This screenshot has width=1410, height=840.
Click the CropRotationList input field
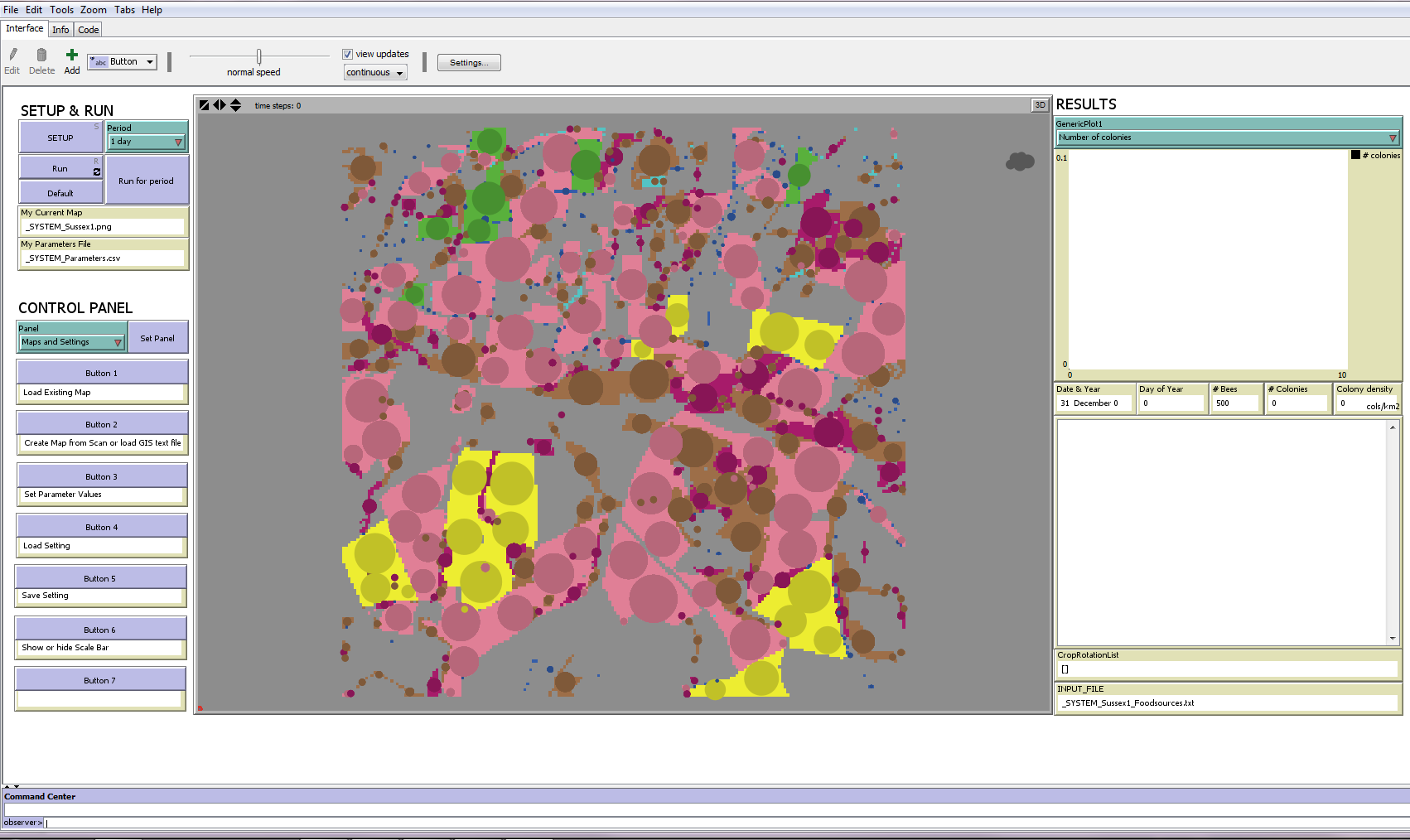click(1228, 669)
